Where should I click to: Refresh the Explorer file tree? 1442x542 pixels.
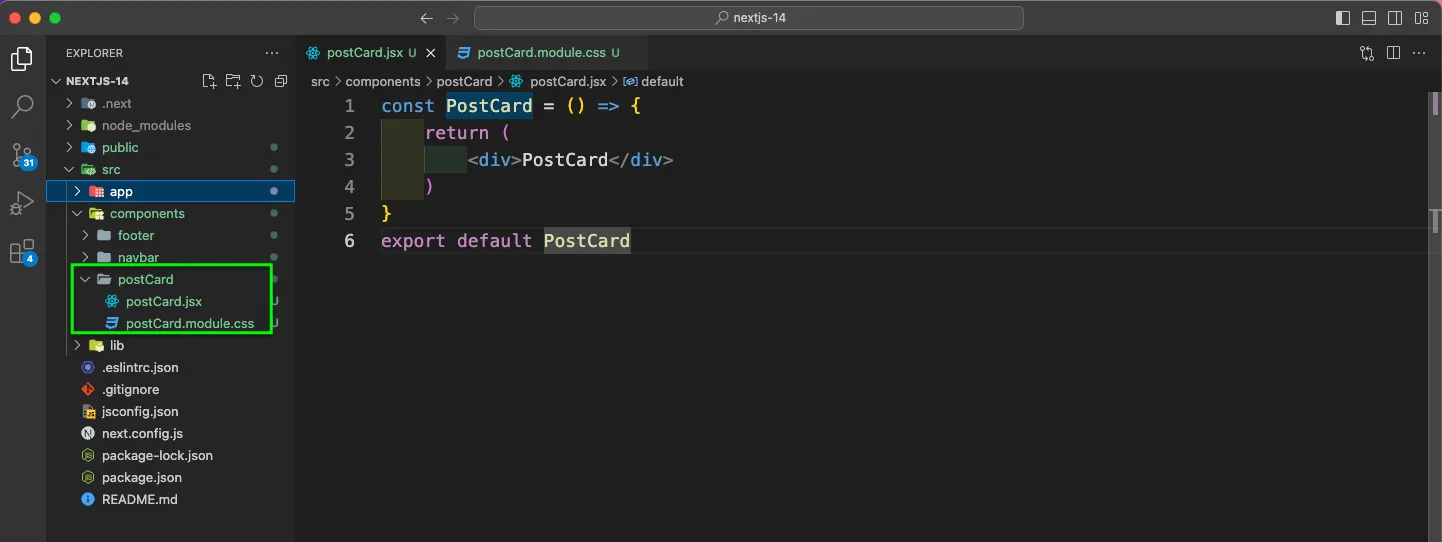257,81
